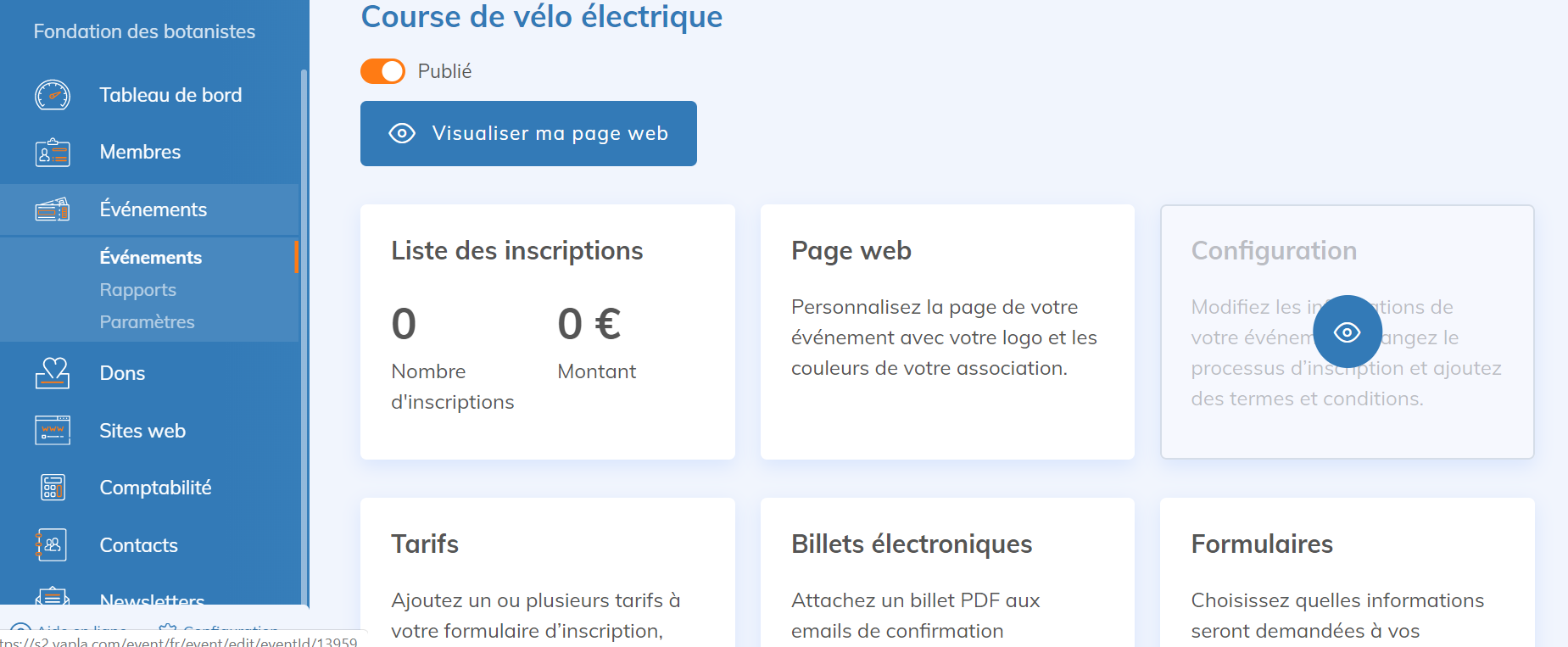Click the sidebar vertical scrollbar
The image size is (1568, 647).
[304, 339]
